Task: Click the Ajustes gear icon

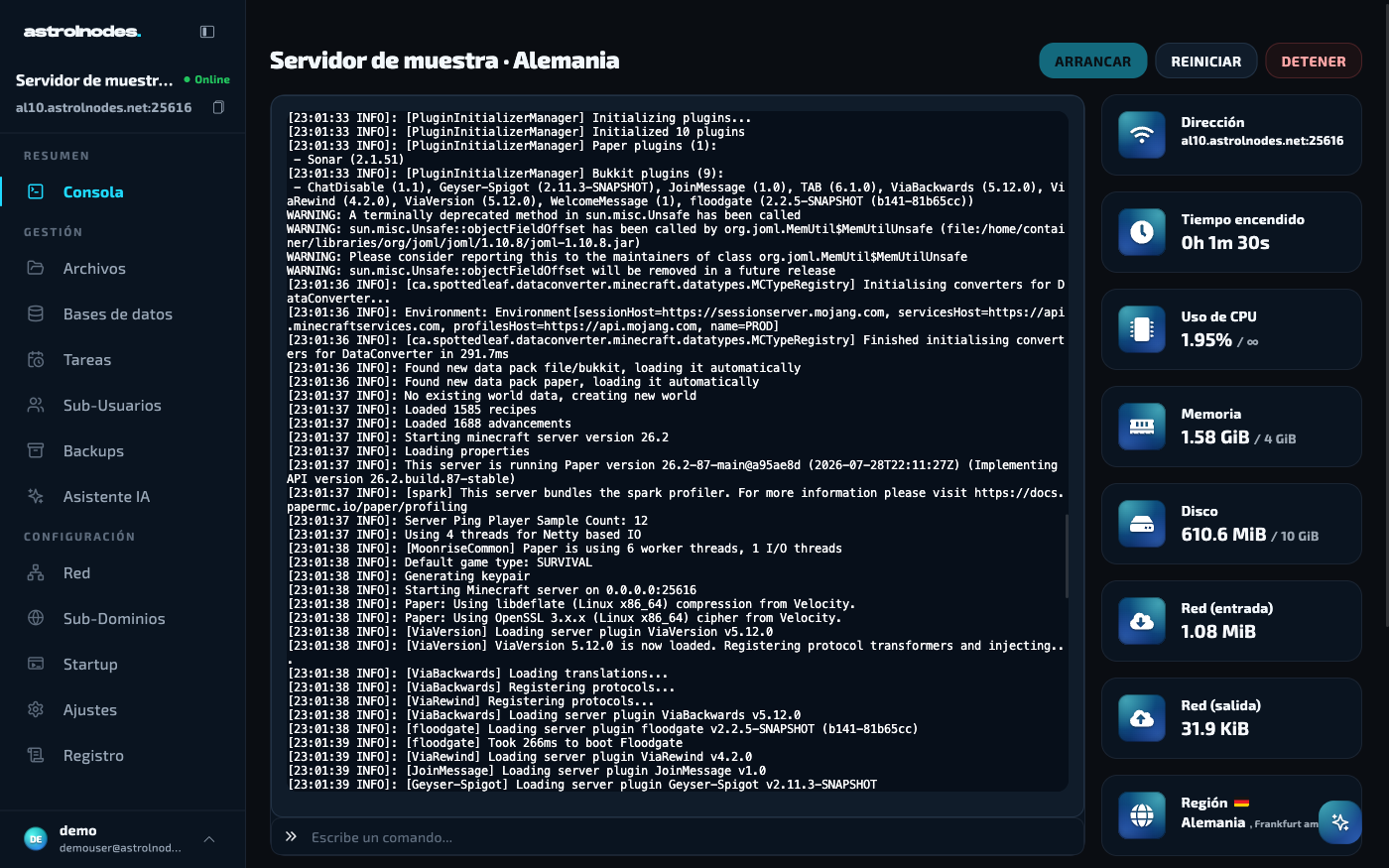Action: coord(36,709)
